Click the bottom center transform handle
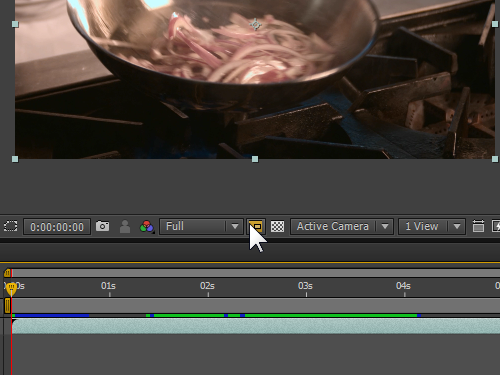500x375 pixels. pyautogui.click(x=255, y=159)
